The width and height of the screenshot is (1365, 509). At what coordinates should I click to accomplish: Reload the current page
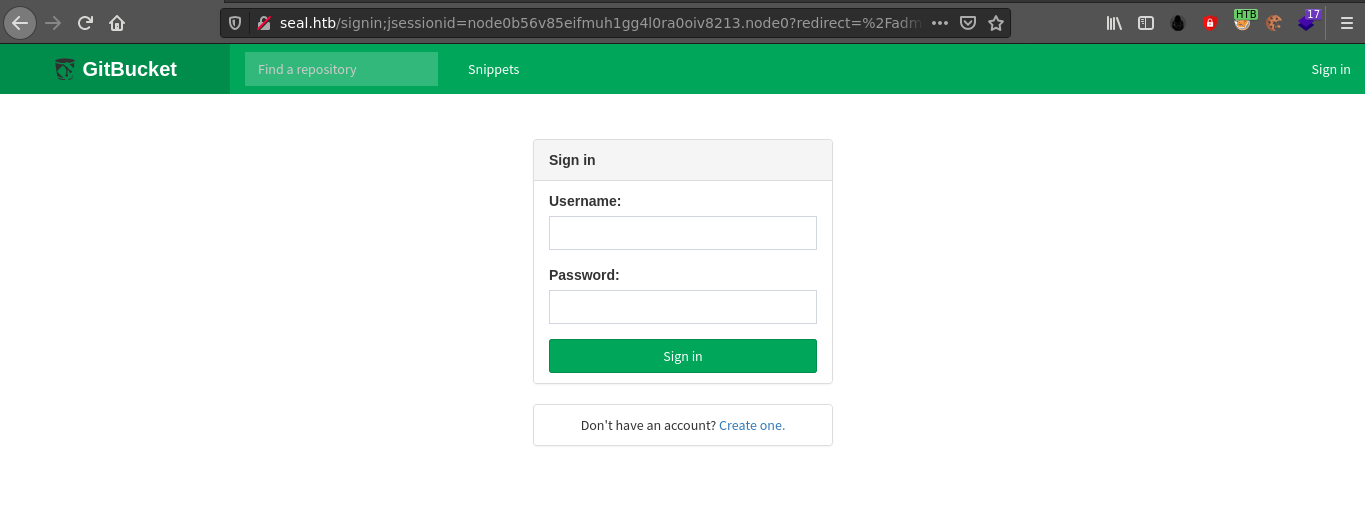coord(85,23)
